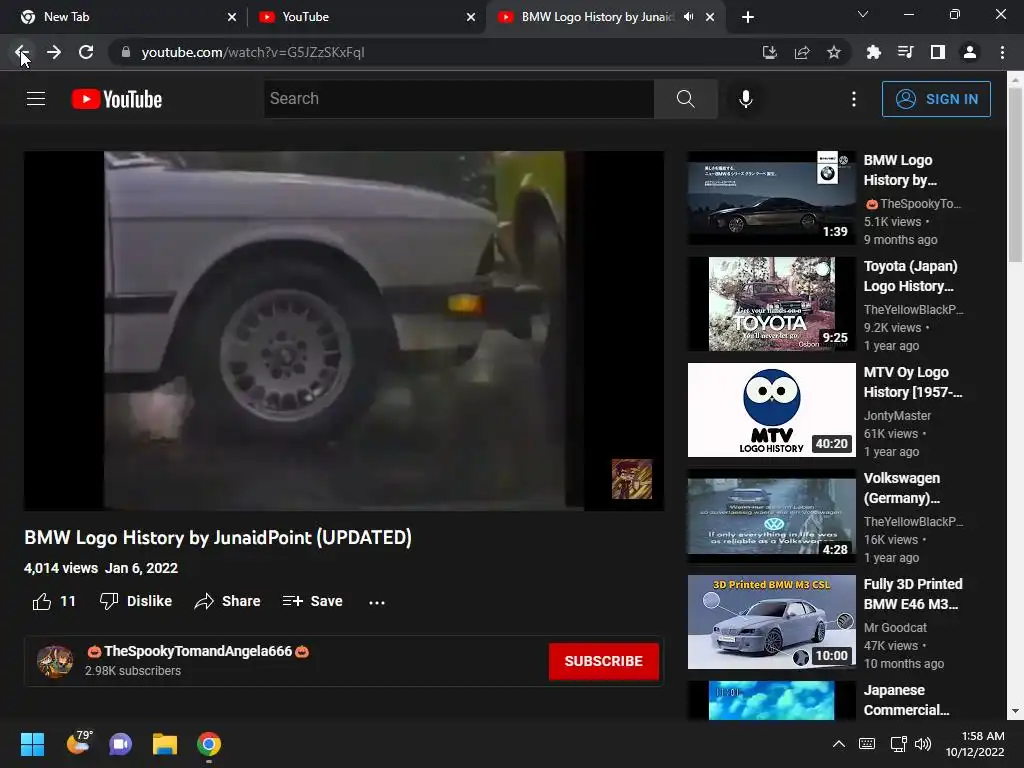Reload the current page
1024x768 pixels.
point(86,52)
